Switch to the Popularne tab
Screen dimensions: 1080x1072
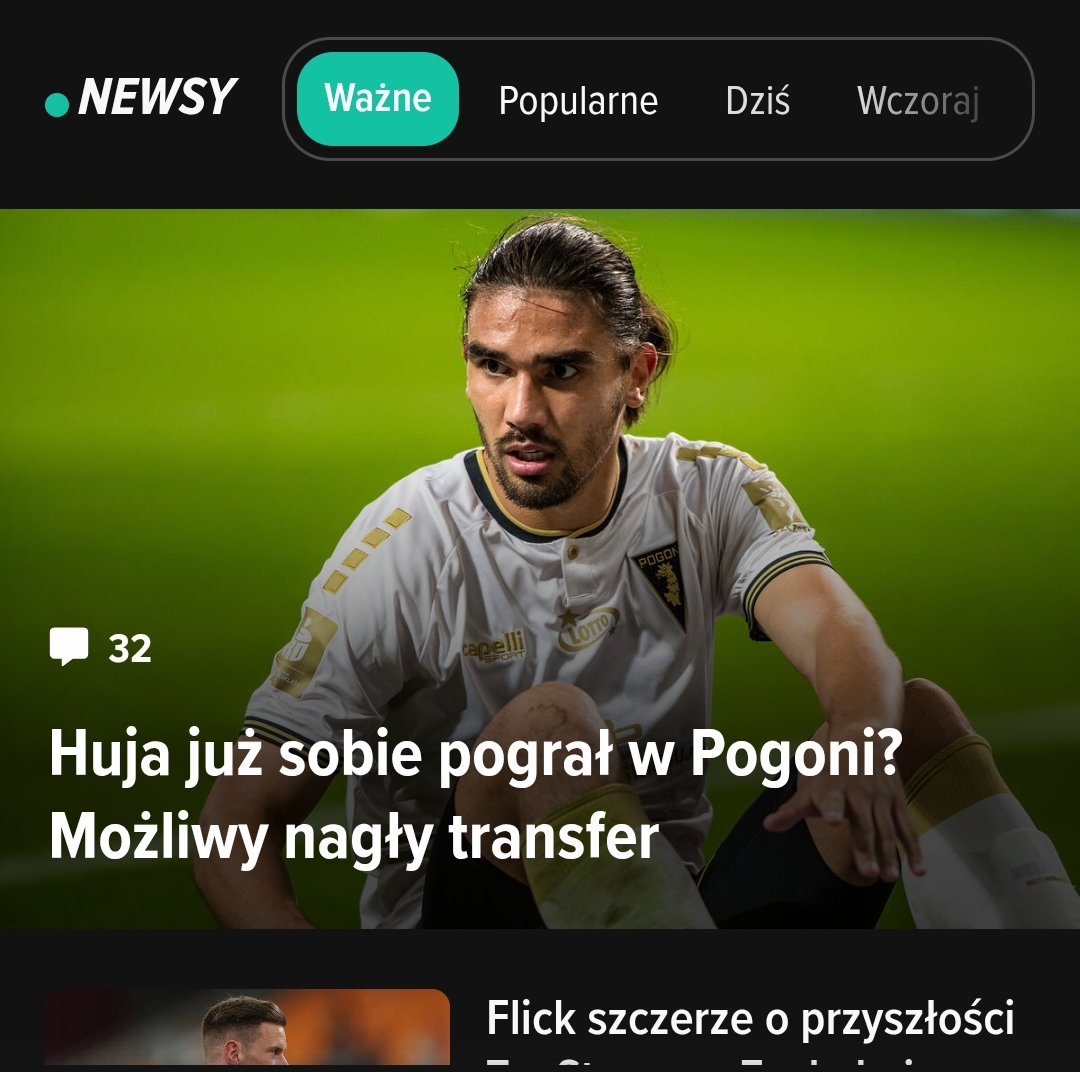point(578,101)
